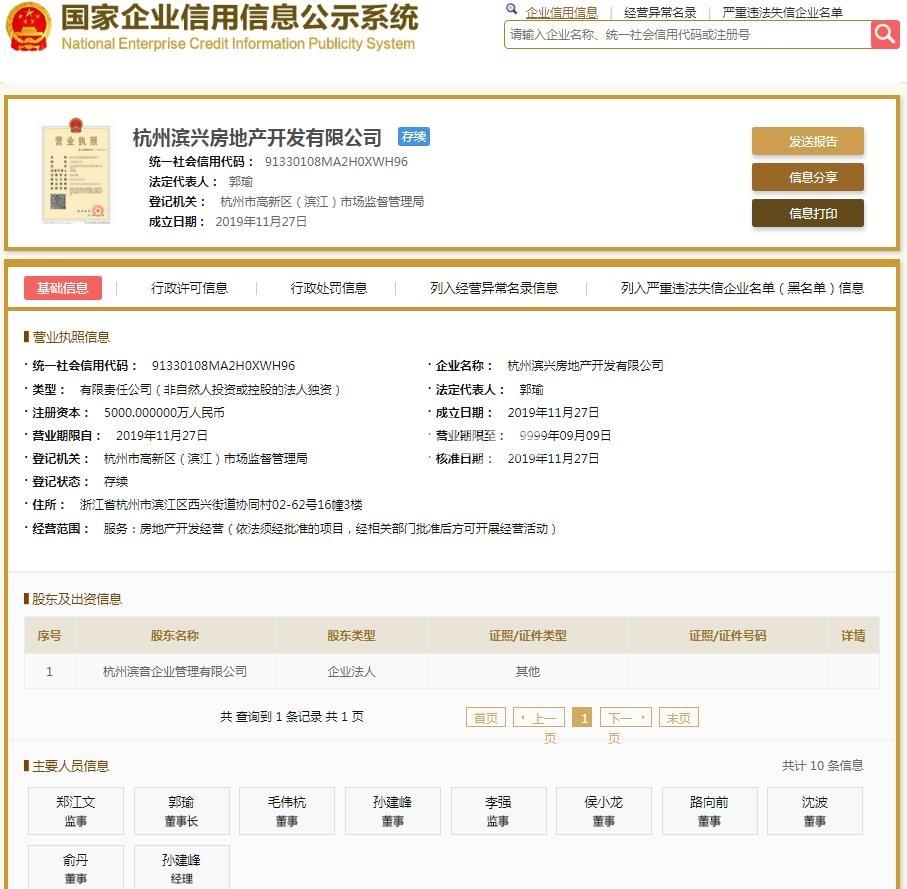Click 下一页 pagination button

click(x=626, y=718)
